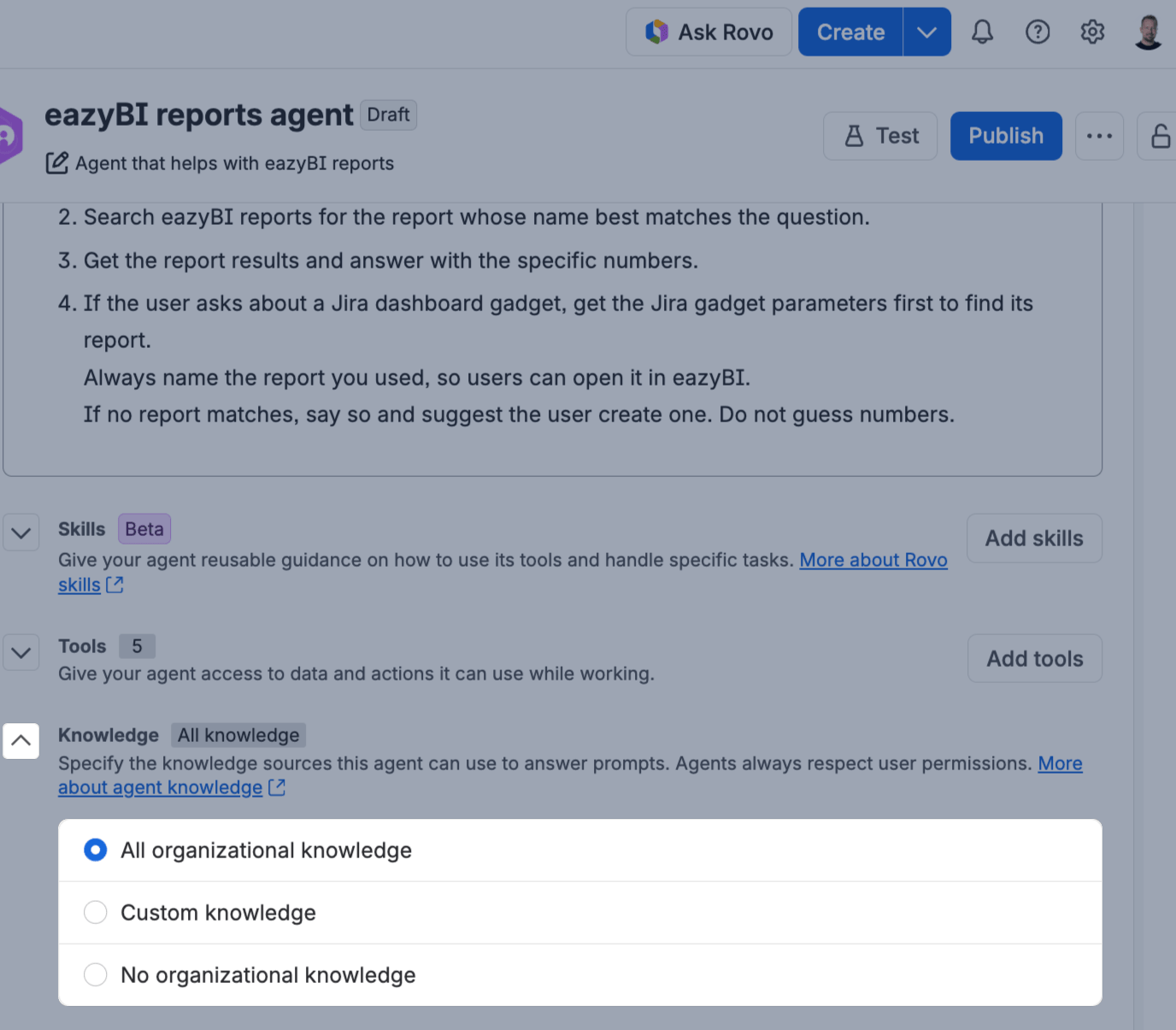Select Custom knowledge radio option
Viewport: 1176px width, 1030px height.
click(580, 913)
